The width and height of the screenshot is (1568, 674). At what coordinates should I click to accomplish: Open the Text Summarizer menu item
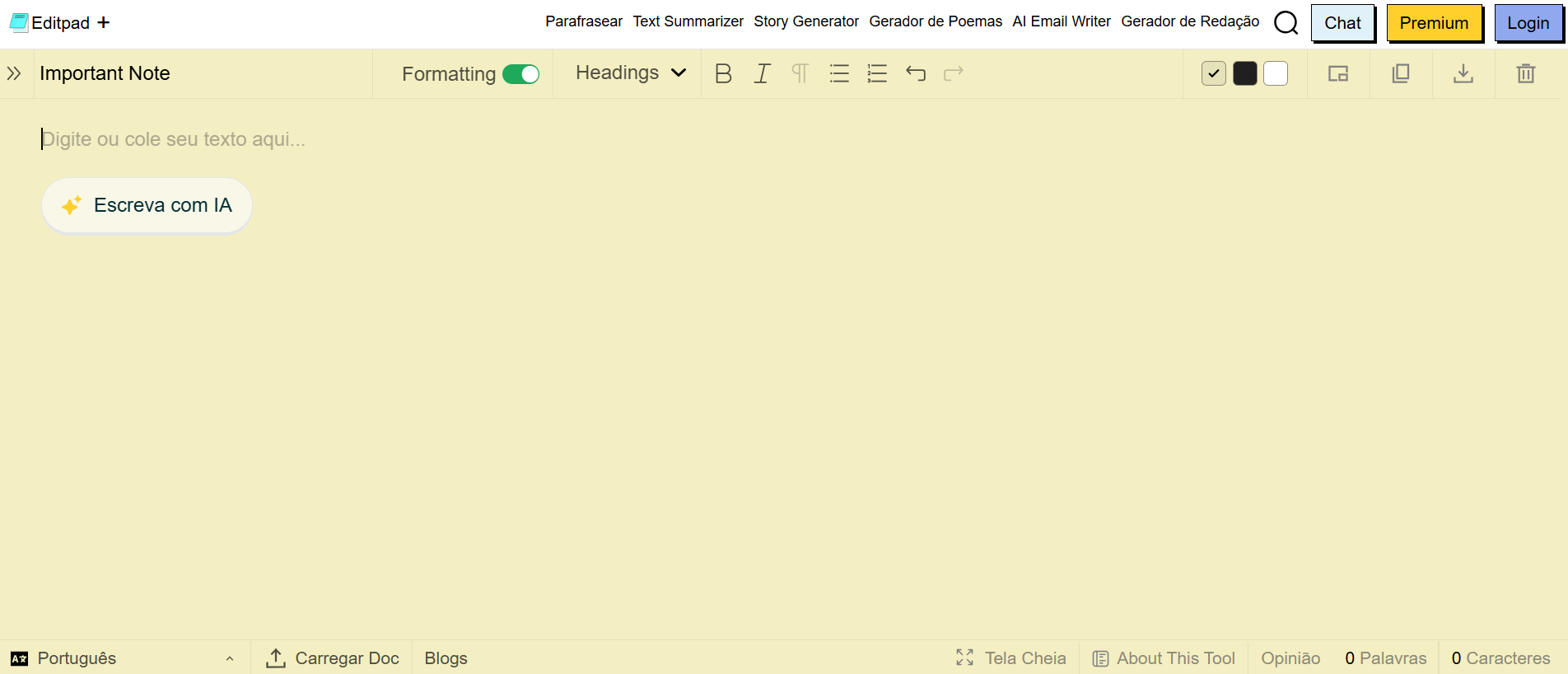(688, 21)
